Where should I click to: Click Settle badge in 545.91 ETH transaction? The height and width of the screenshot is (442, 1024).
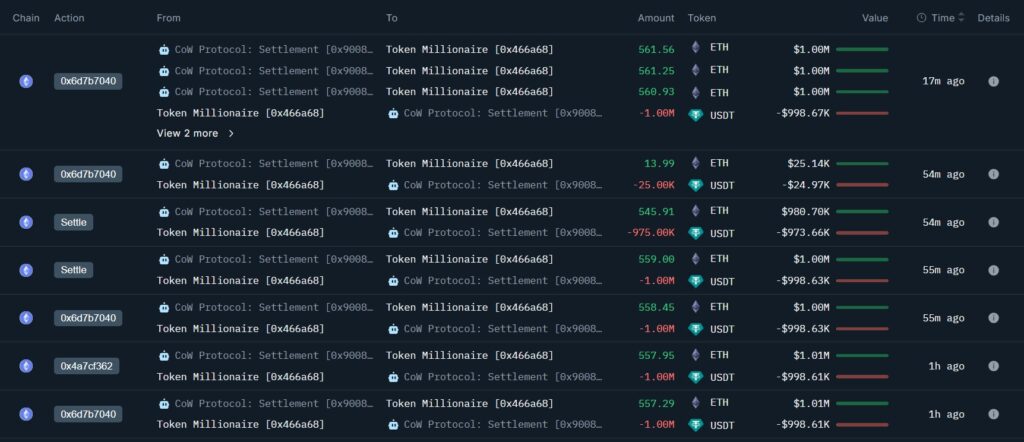(74, 222)
